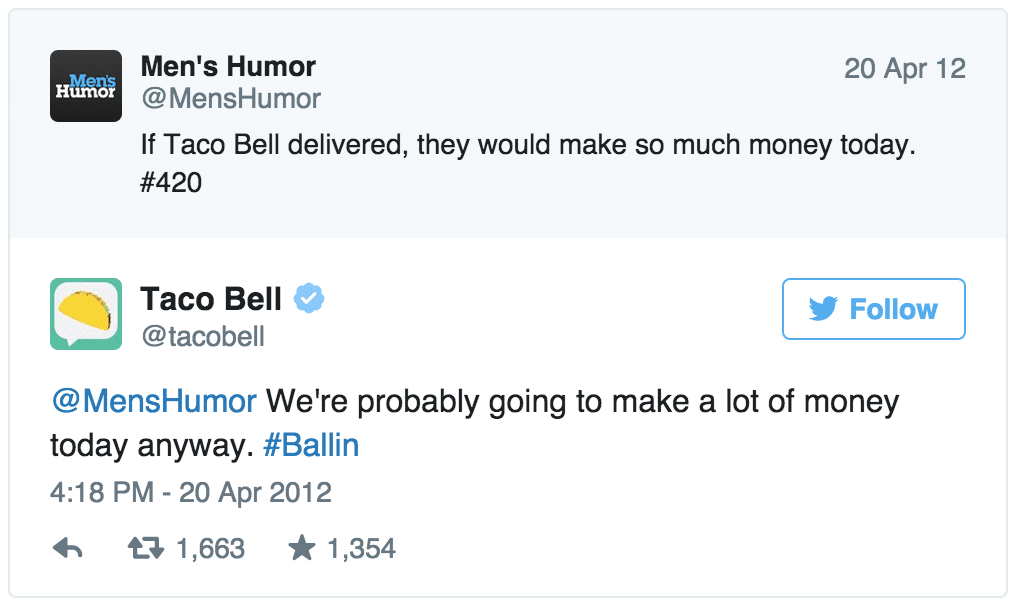Click the Men's Humor display name
Viewport: 1014px width, 606px height.
pos(228,66)
